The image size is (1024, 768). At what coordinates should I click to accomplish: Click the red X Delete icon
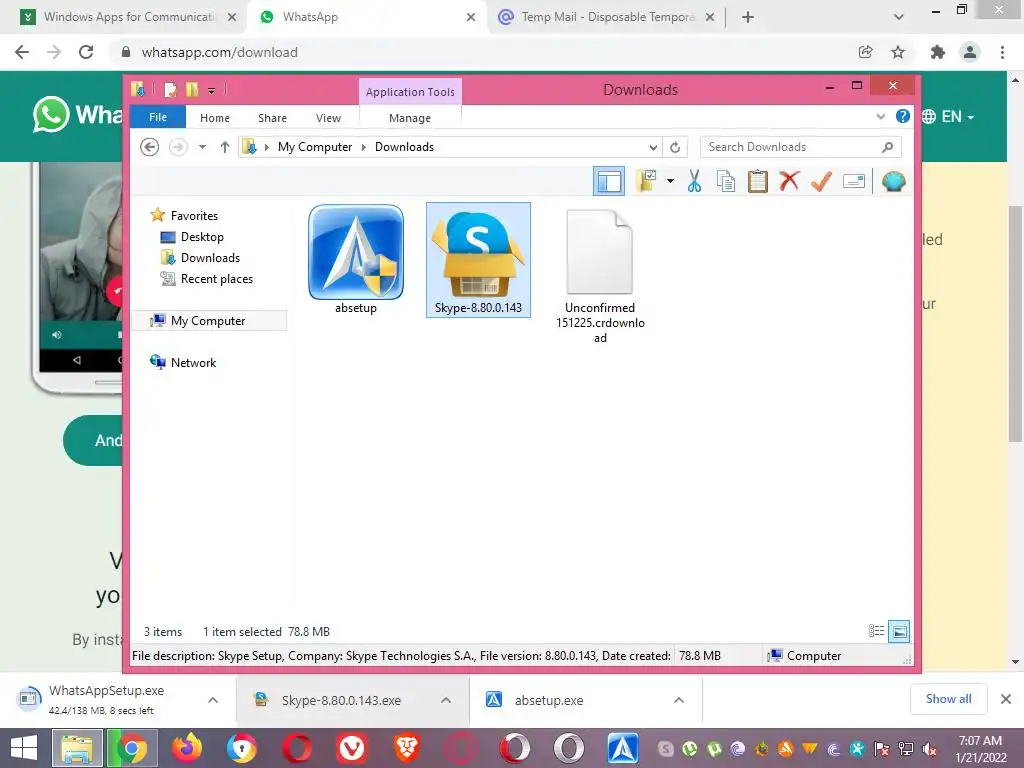(789, 180)
